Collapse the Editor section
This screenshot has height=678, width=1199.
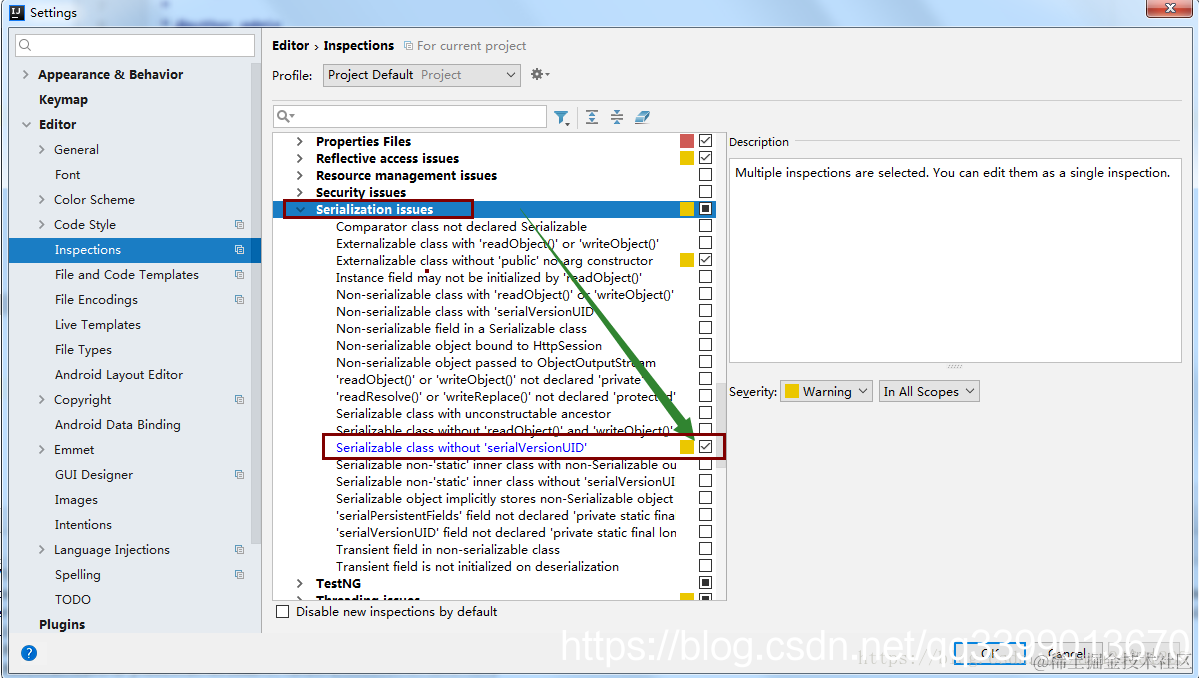[x=26, y=125]
